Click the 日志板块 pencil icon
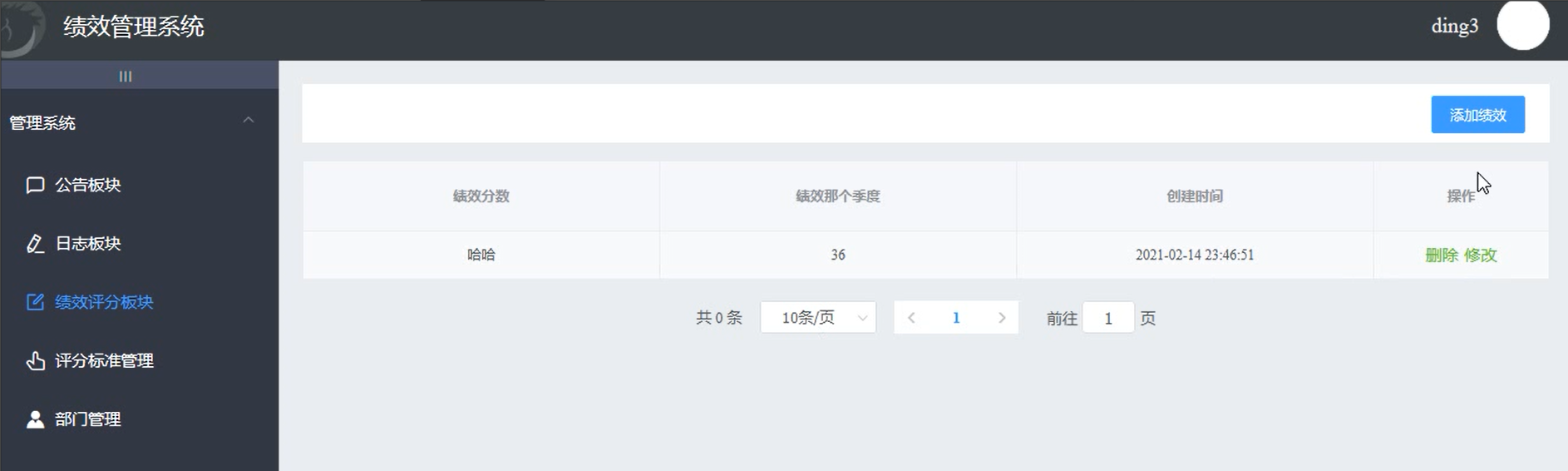 click(35, 244)
